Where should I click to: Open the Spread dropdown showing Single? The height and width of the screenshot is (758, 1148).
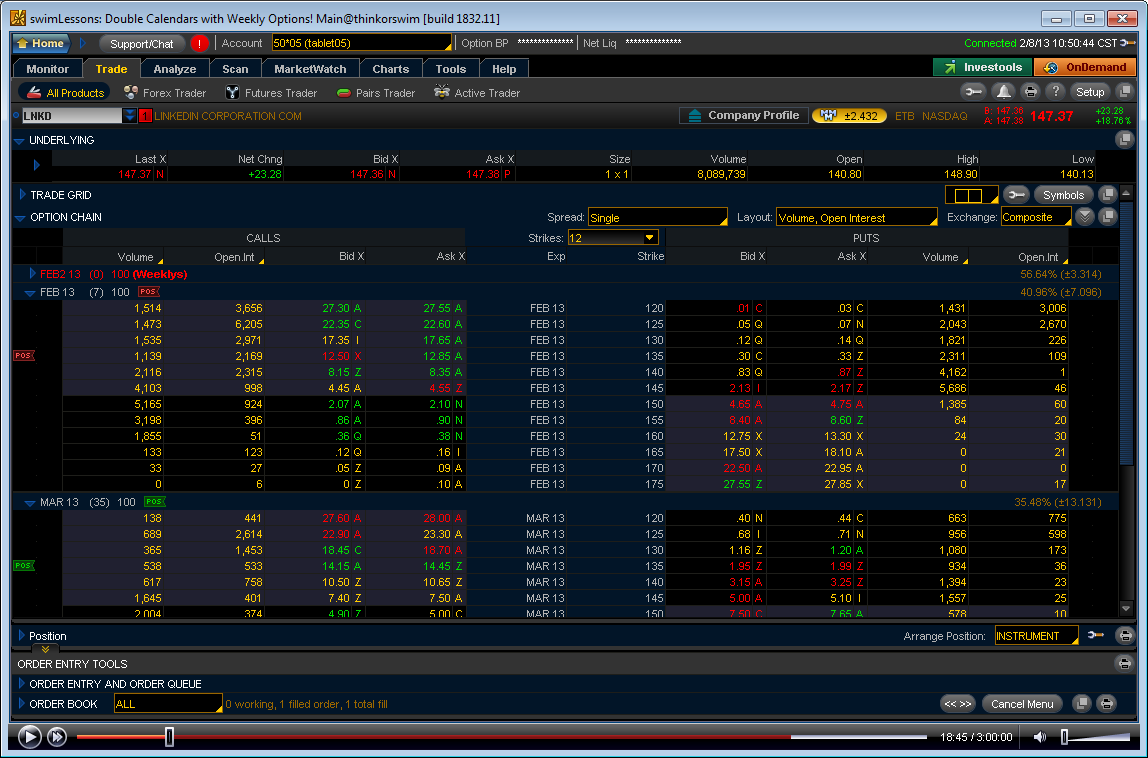(657, 218)
